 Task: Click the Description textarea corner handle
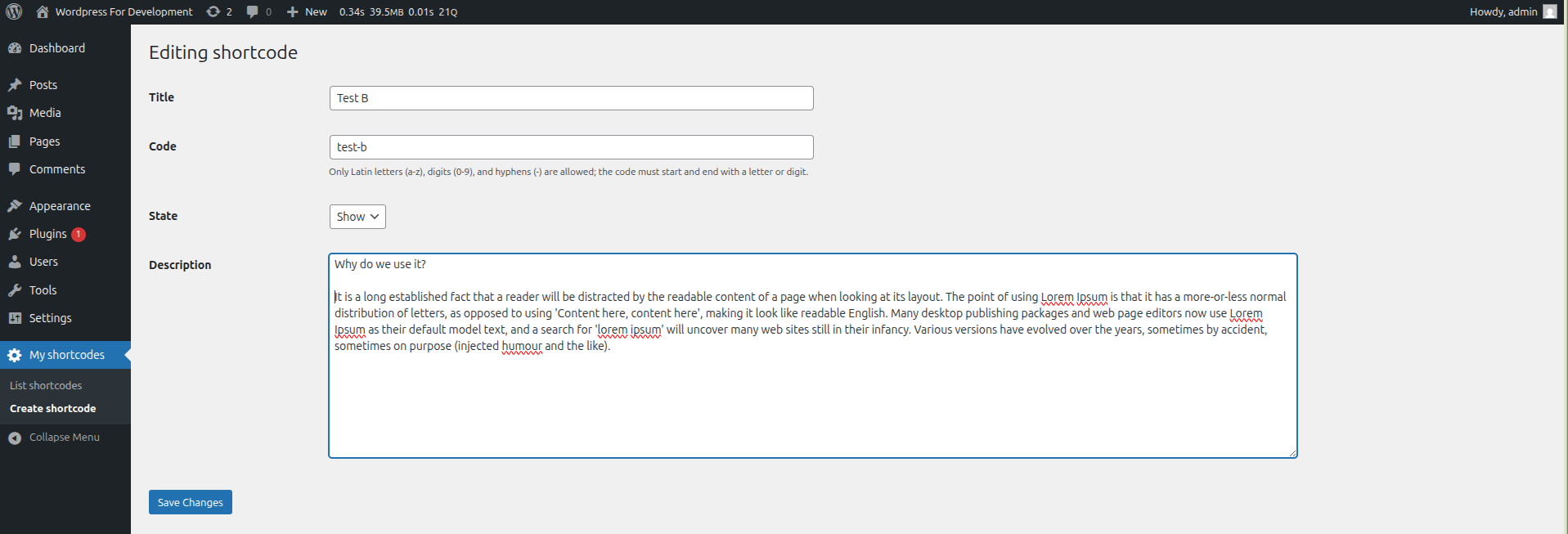1292,453
